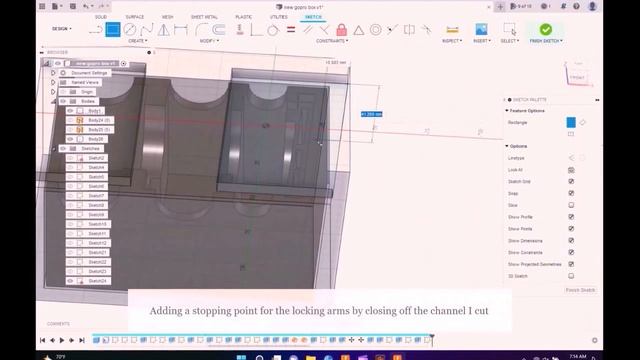This screenshot has width=640, height=360.
Task: Select the Spline sketch tool
Action: coord(147,29)
